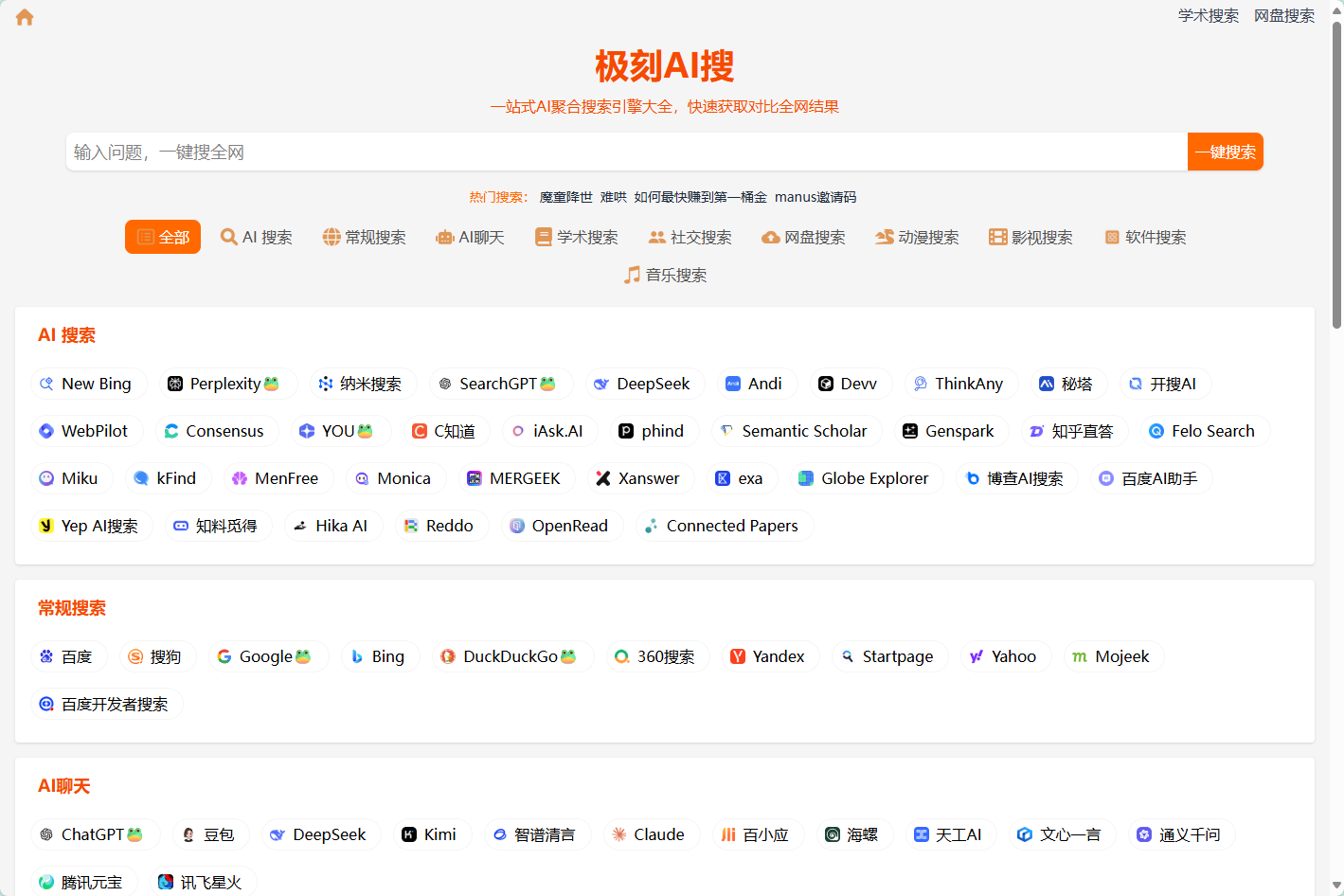The image size is (1344, 896).
Task: Open 百度开发者搜索 chip
Action: coord(105,704)
